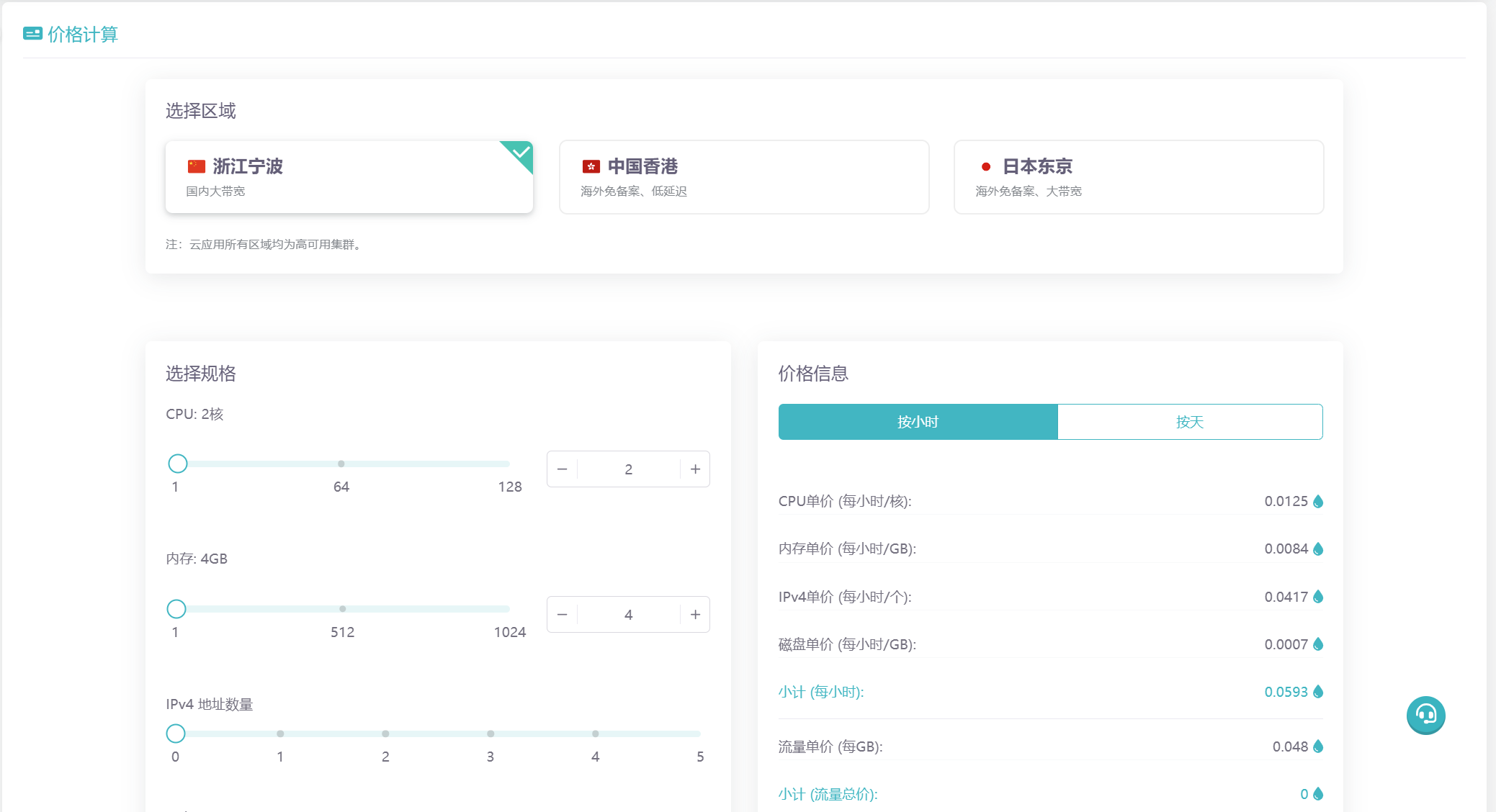Click the droplet icon beside traffic price 0.048
The image size is (1496, 812).
point(1318,746)
